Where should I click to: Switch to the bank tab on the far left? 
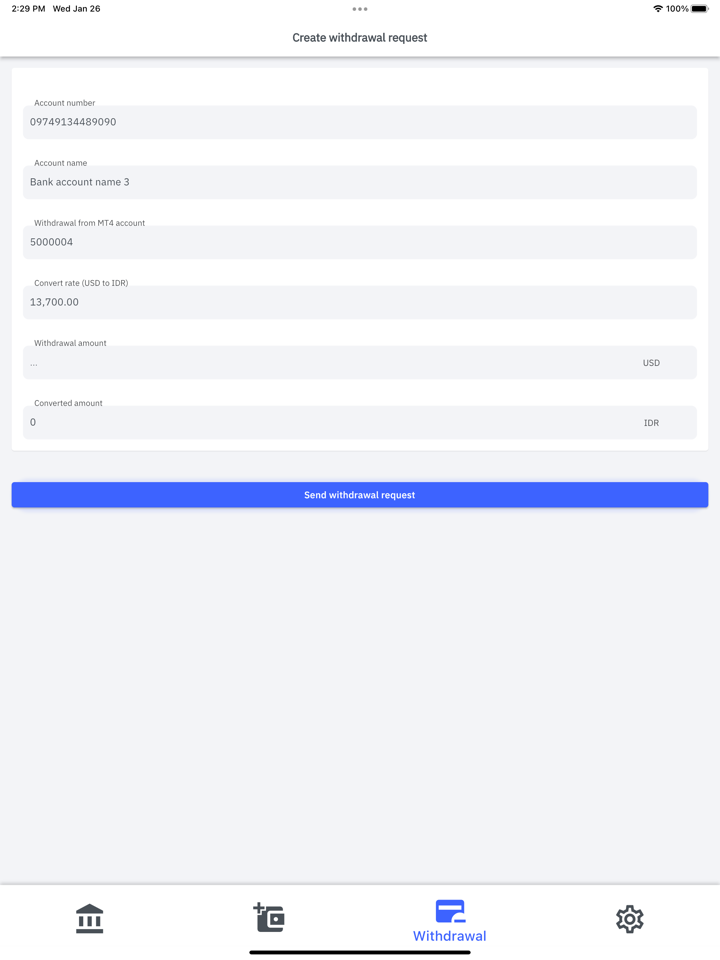click(x=90, y=918)
